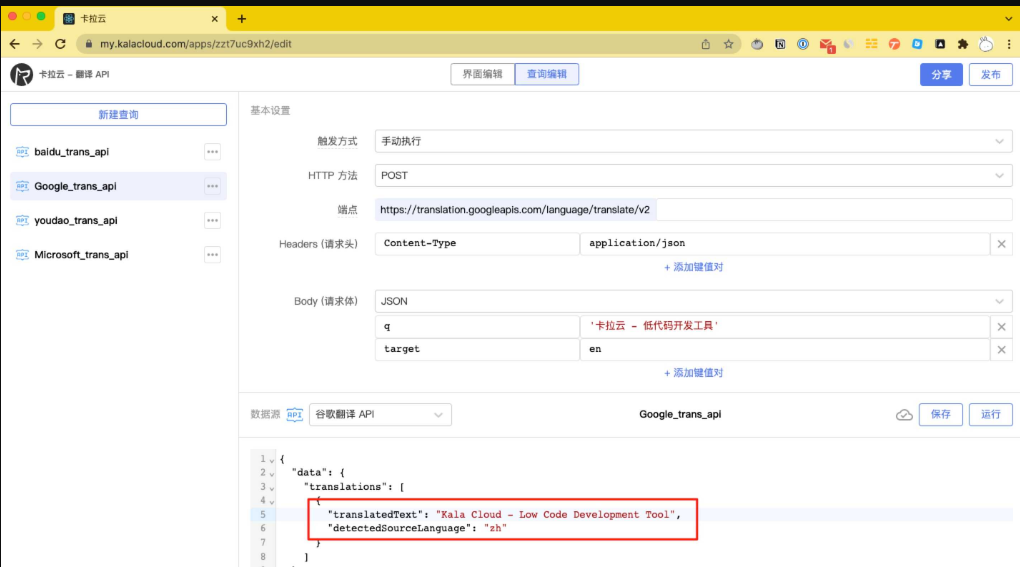Select the Google_trans_api query
This screenshot has height=567, width=1020.
click(x=118, y=186)
